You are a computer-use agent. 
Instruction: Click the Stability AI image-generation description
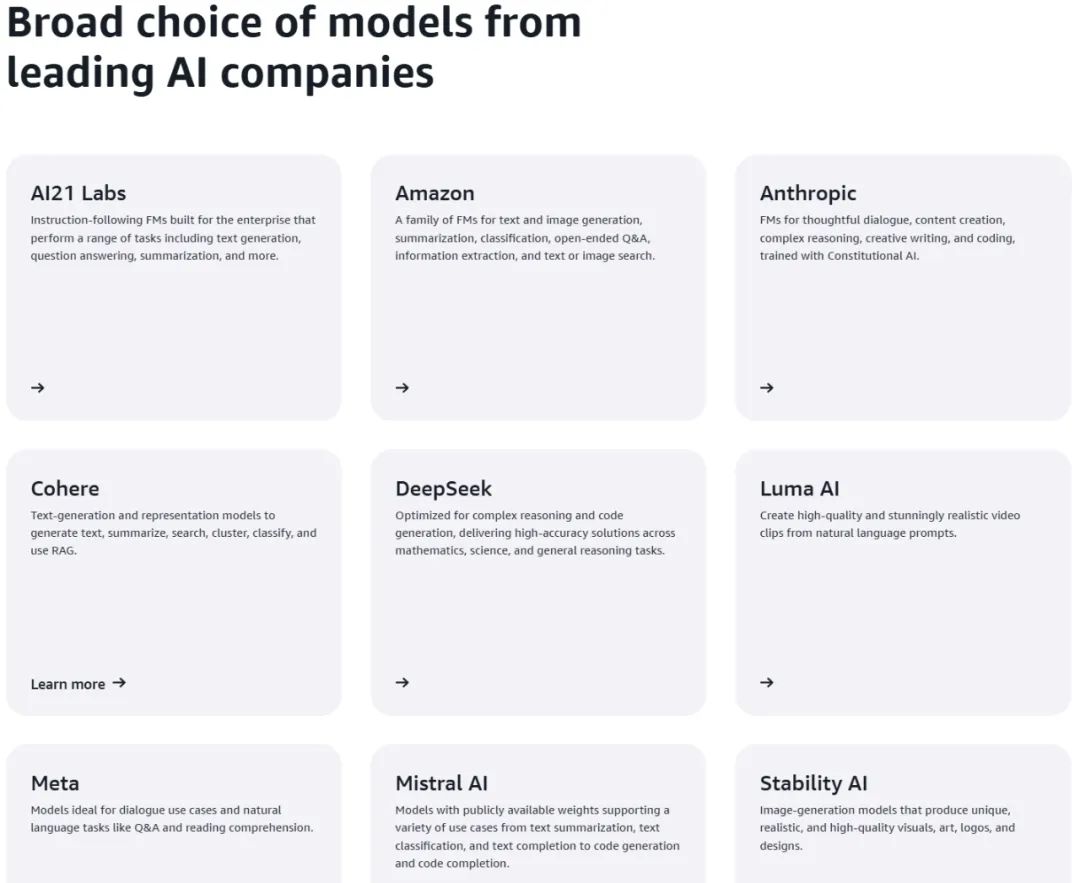[x=887, y=827]
